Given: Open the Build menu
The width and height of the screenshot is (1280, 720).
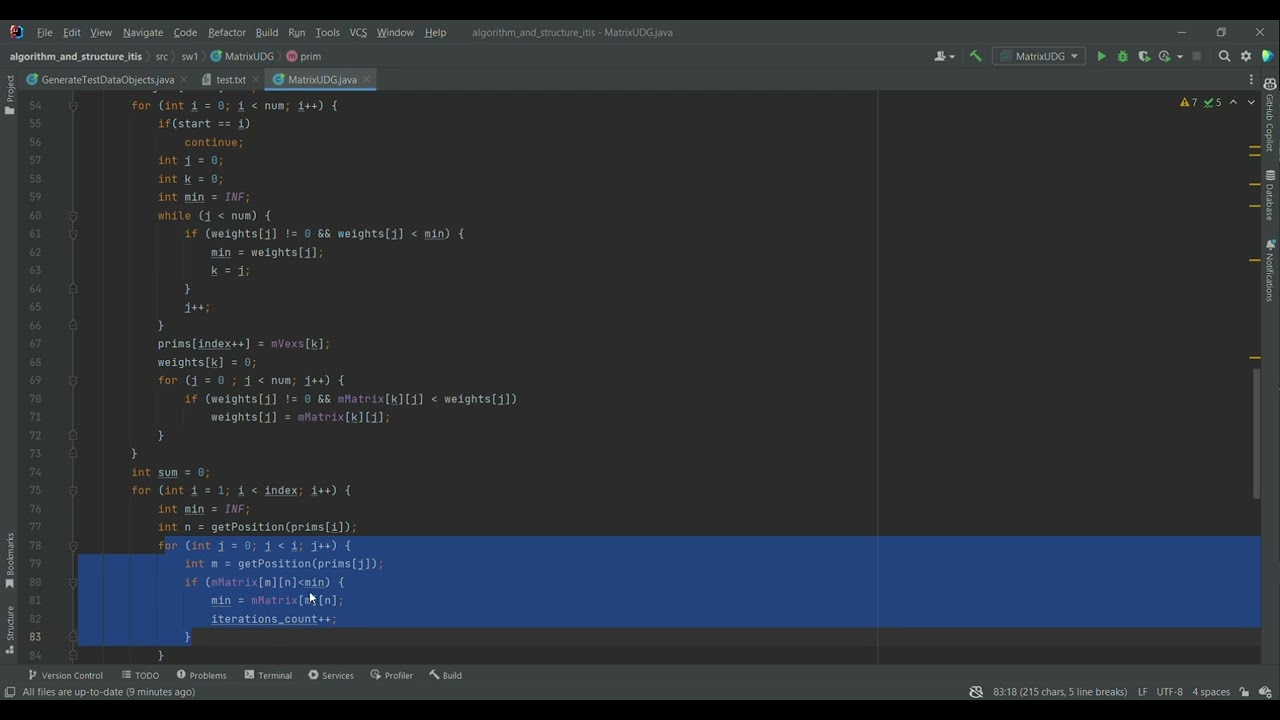Looking at the screenshot, I should pos(267,32).
